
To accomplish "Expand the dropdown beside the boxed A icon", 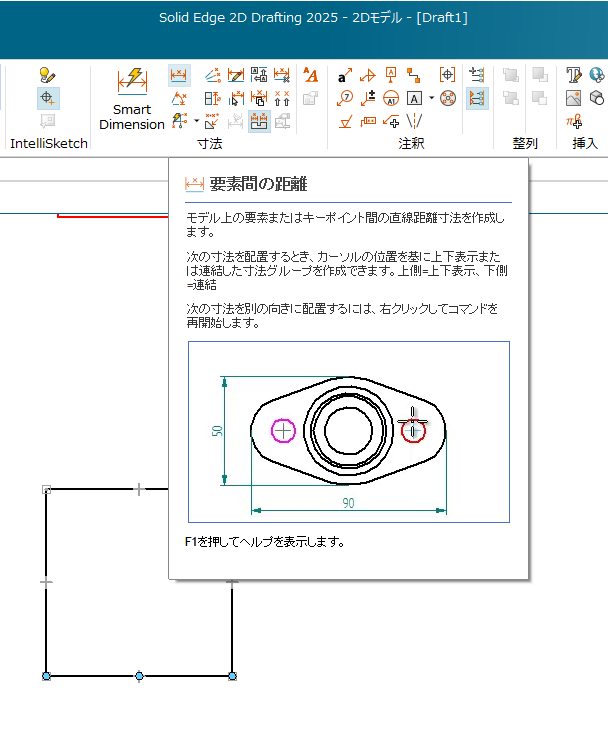I will 431,98.
